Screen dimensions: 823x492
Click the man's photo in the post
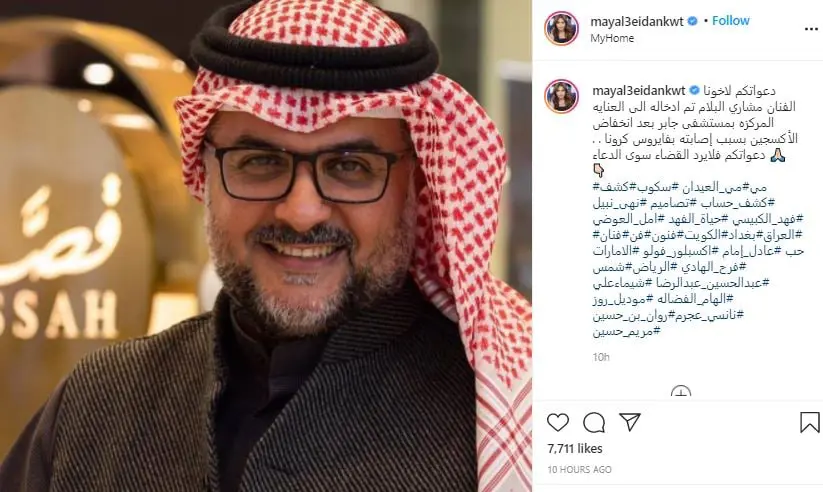pyautogui.click(x=266, y=246)
